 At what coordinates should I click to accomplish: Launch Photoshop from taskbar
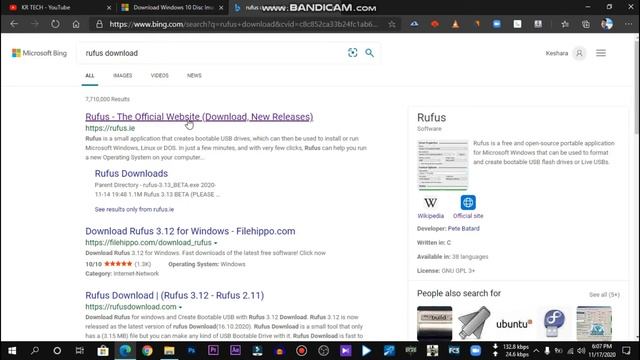click(x=191, y=351)
